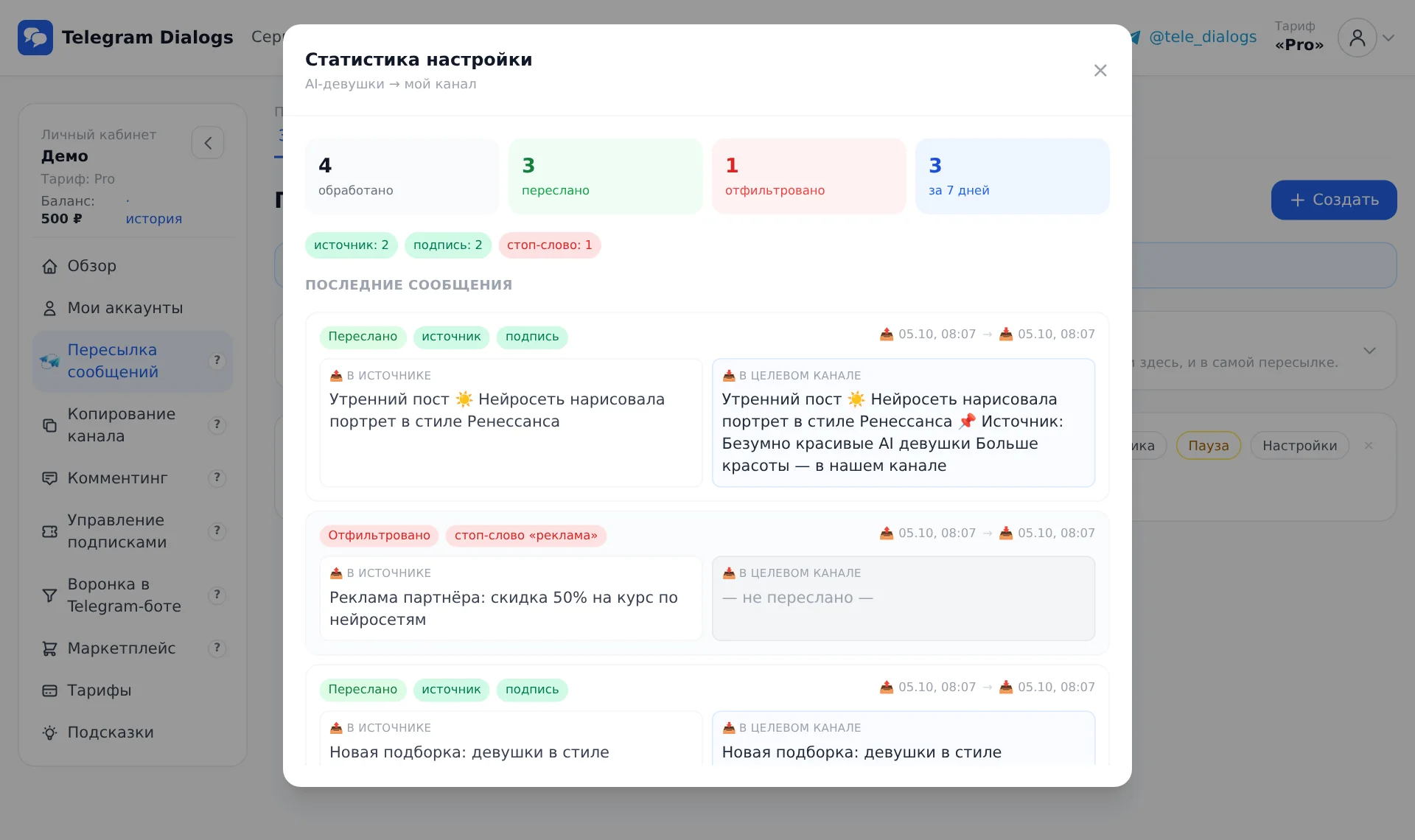Click the funnel icon of Воронка
The image size is (1415, 840).
[49, 595]
